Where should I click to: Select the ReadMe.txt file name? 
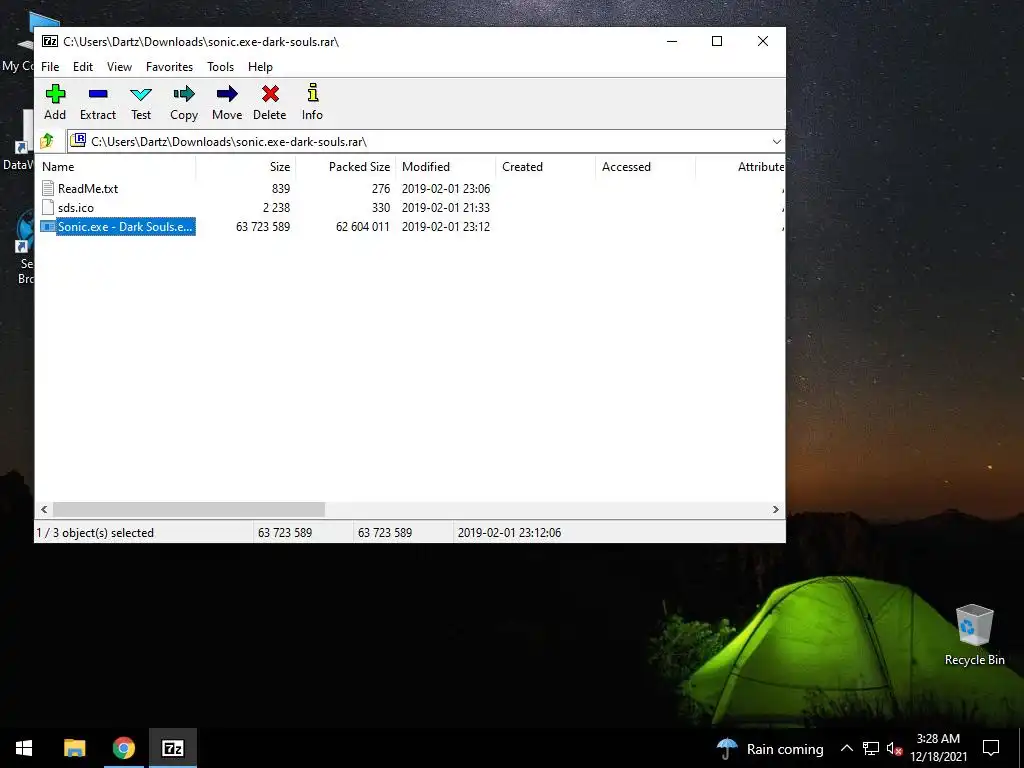click(88, 189)
